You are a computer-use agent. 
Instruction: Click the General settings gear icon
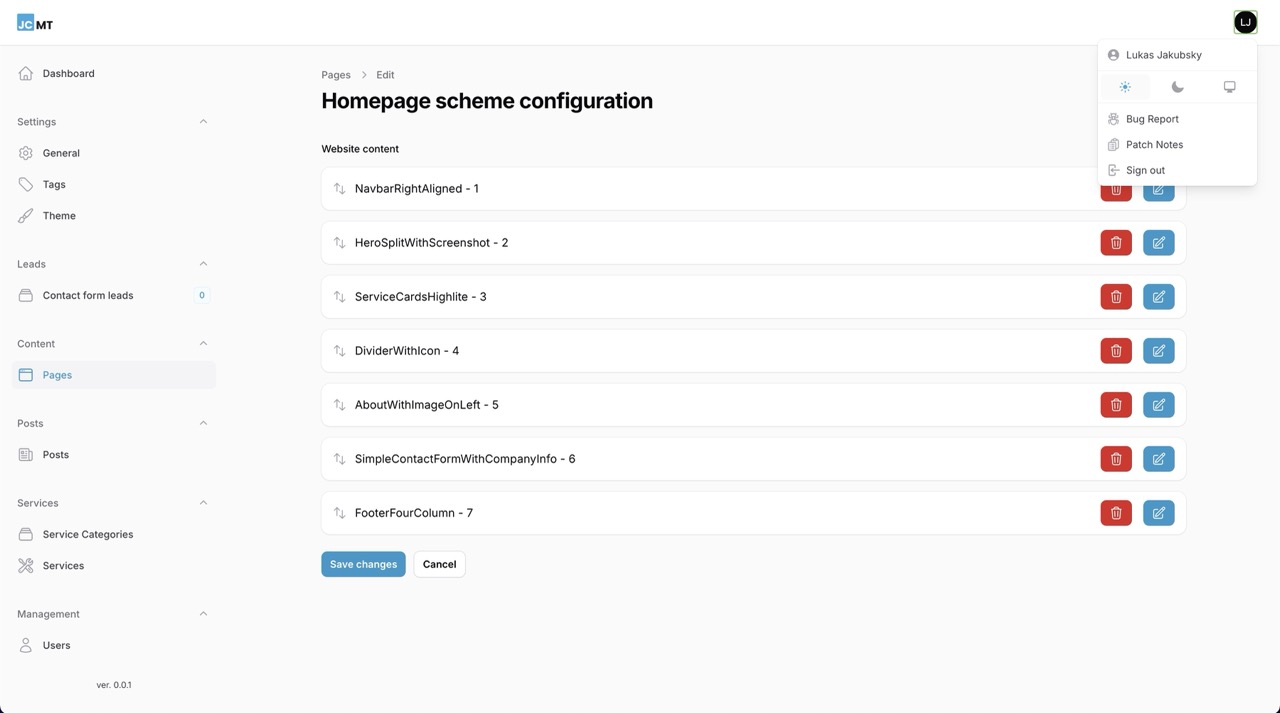(24, 152)
